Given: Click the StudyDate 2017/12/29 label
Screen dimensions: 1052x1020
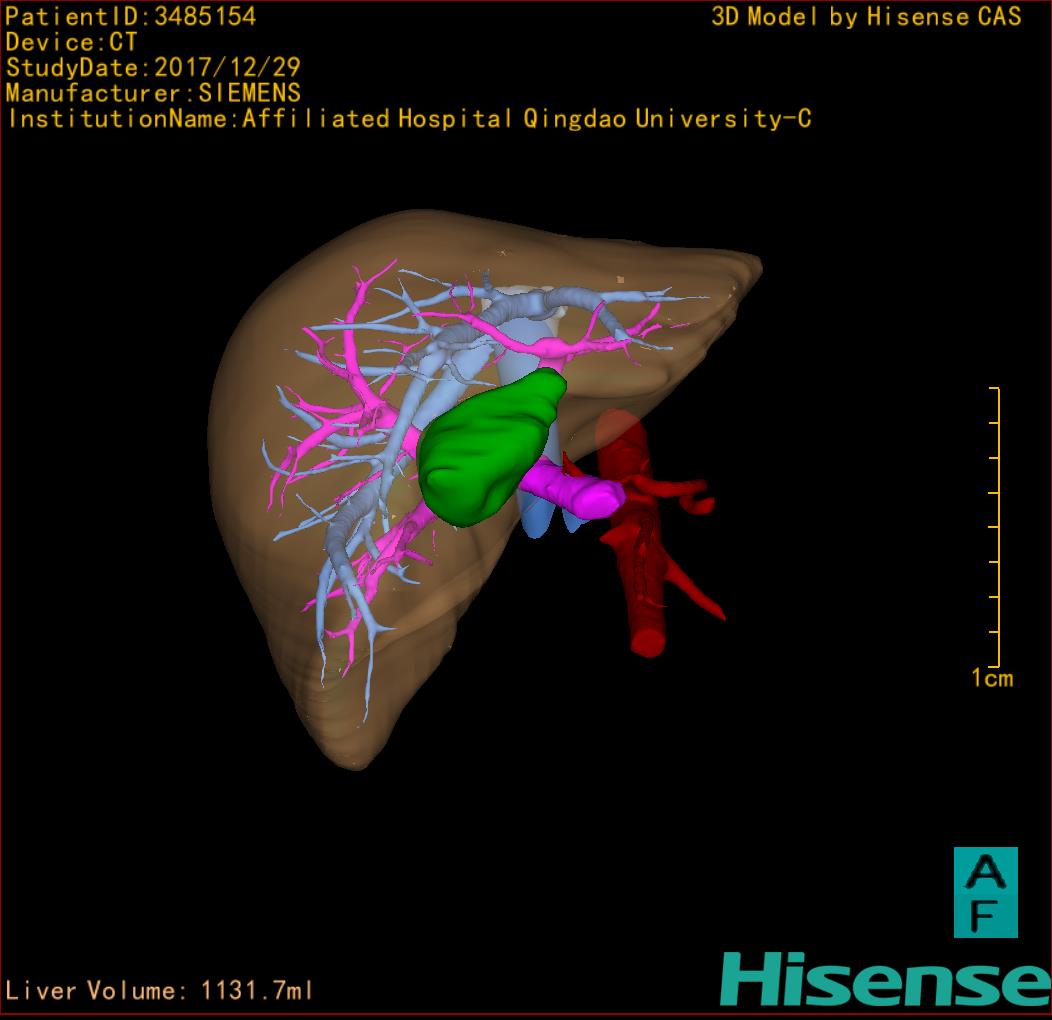Looking at the screenshot, I should [153, 68].
